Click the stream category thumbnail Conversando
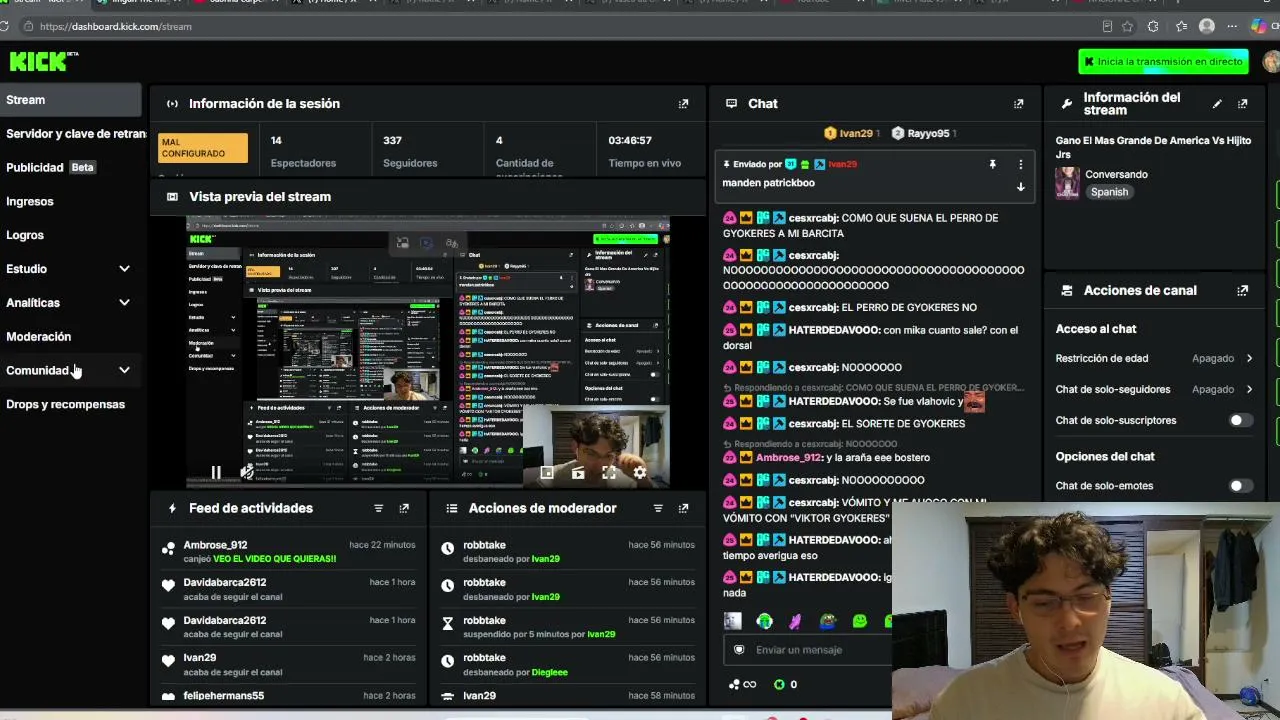1280x720 pixels. pos(1067,183)
